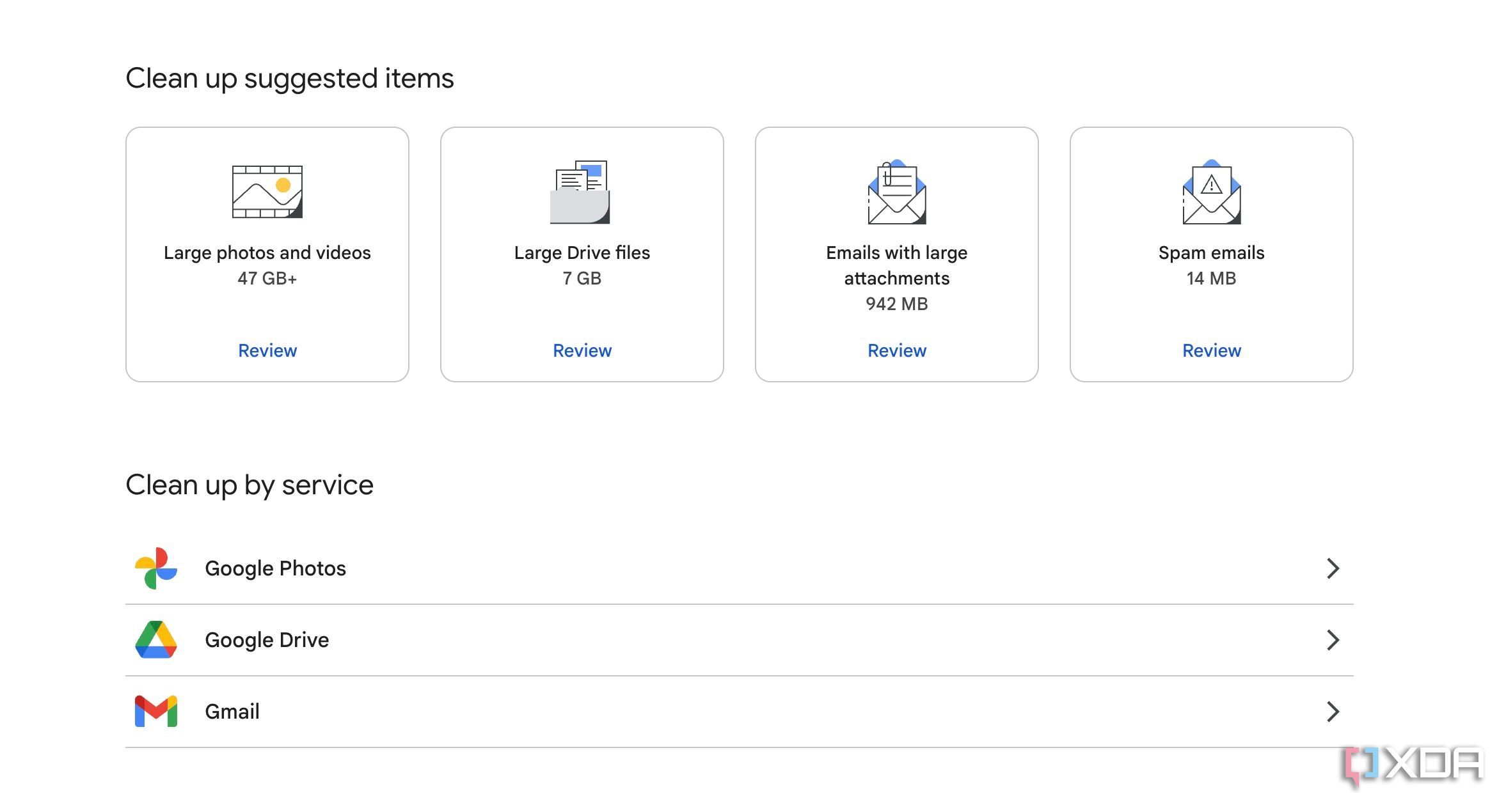1506x812 pixels.
Task: Click the Spam emails warning envelope icon
Action: tap(1212, 192)
